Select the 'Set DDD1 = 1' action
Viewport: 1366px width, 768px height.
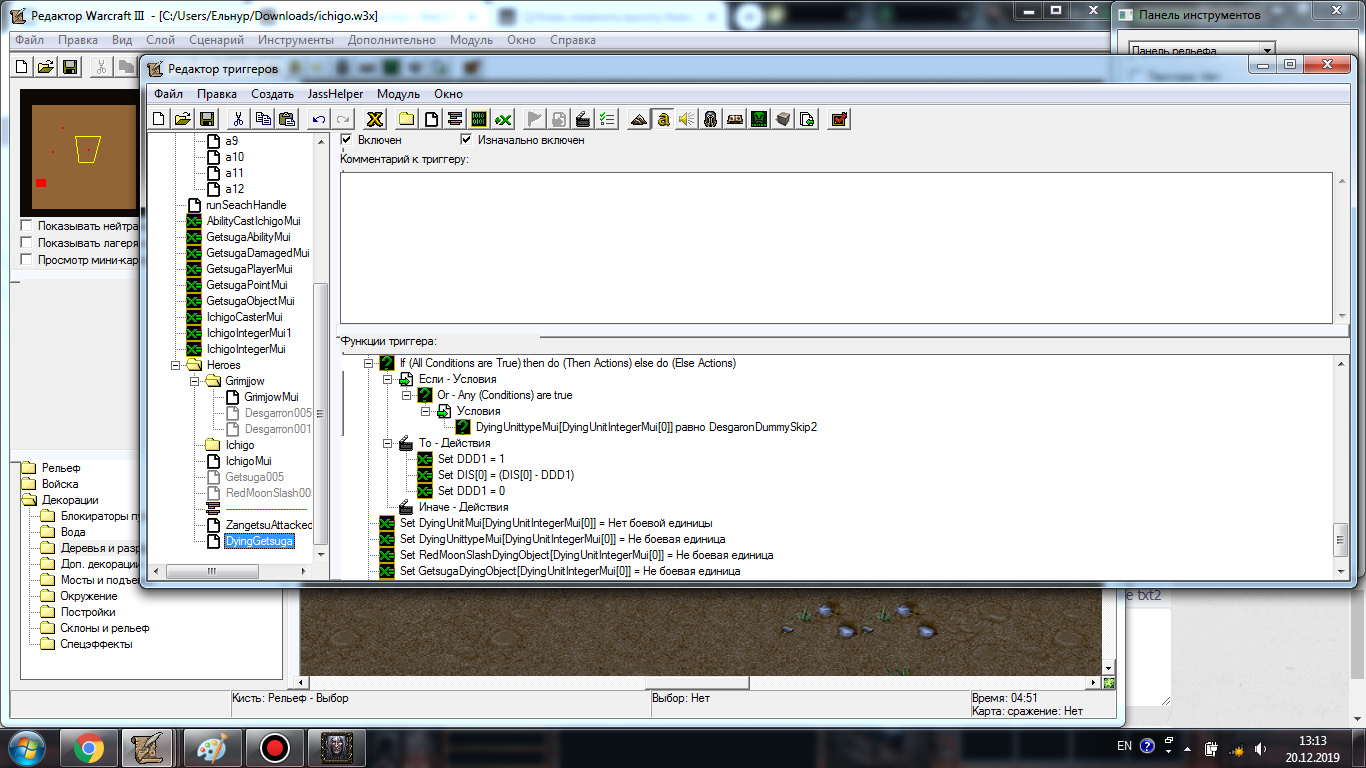(470, 459)
